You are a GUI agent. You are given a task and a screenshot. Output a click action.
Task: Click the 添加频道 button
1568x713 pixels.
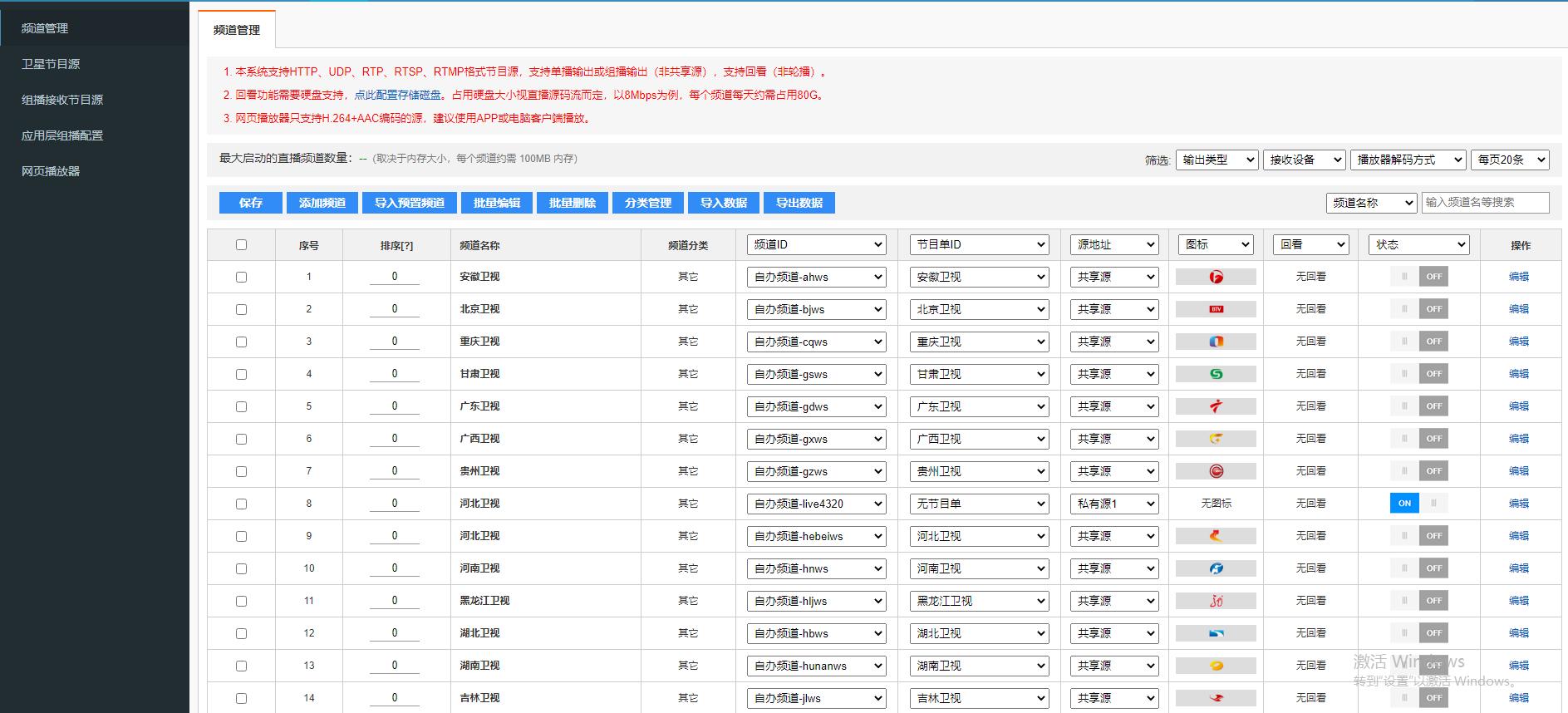coord(322,203)
